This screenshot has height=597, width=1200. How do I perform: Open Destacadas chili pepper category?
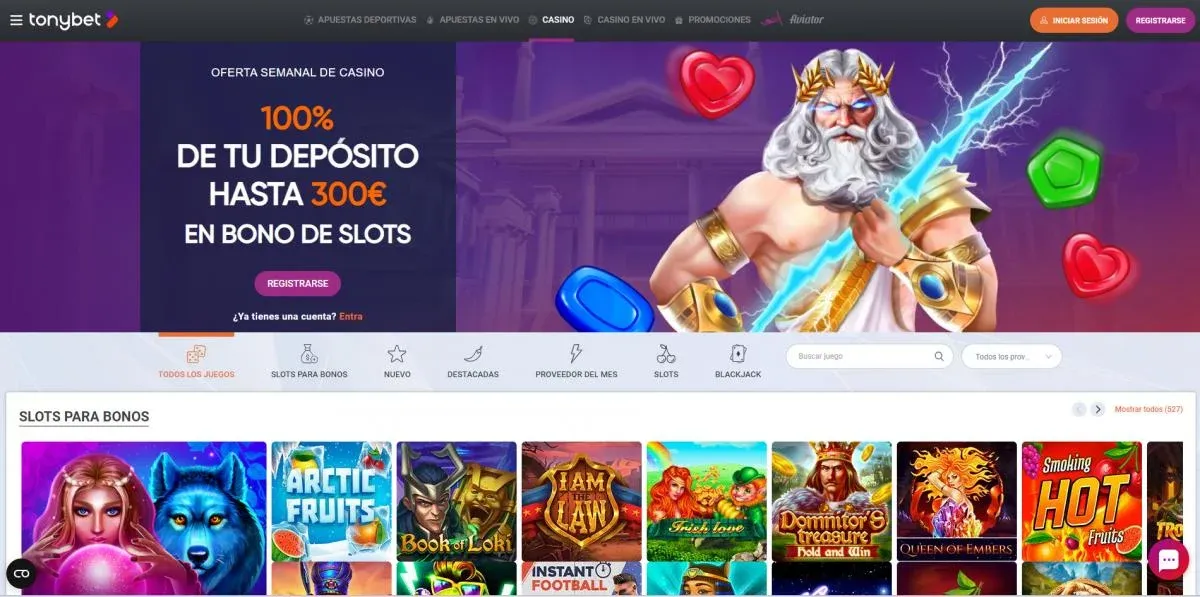coord(473,354)
